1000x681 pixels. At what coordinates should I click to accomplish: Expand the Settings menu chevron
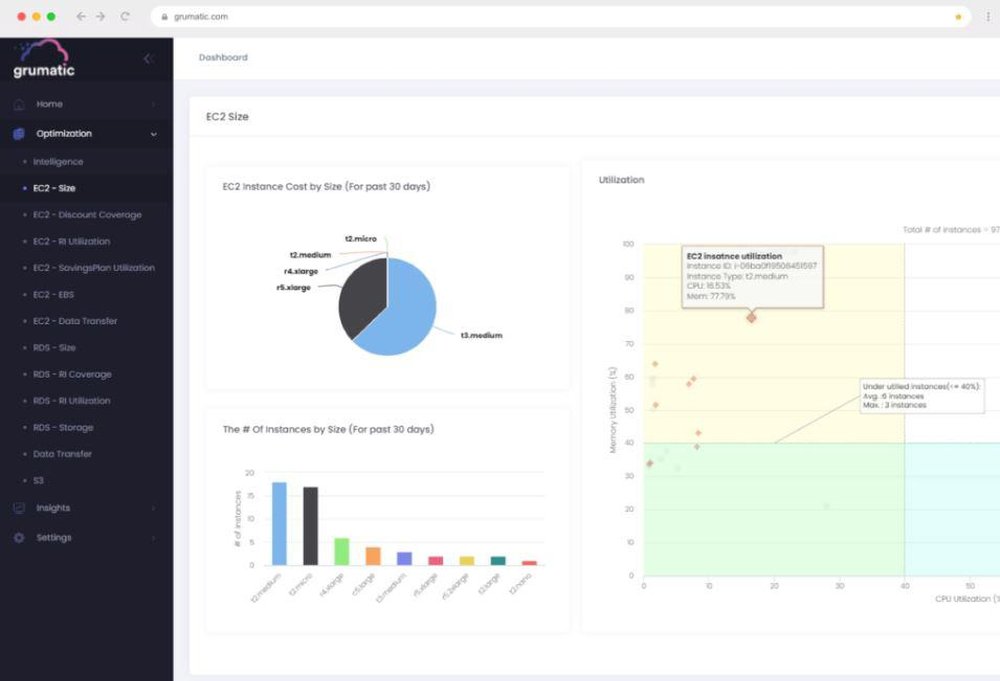[154, 538]
